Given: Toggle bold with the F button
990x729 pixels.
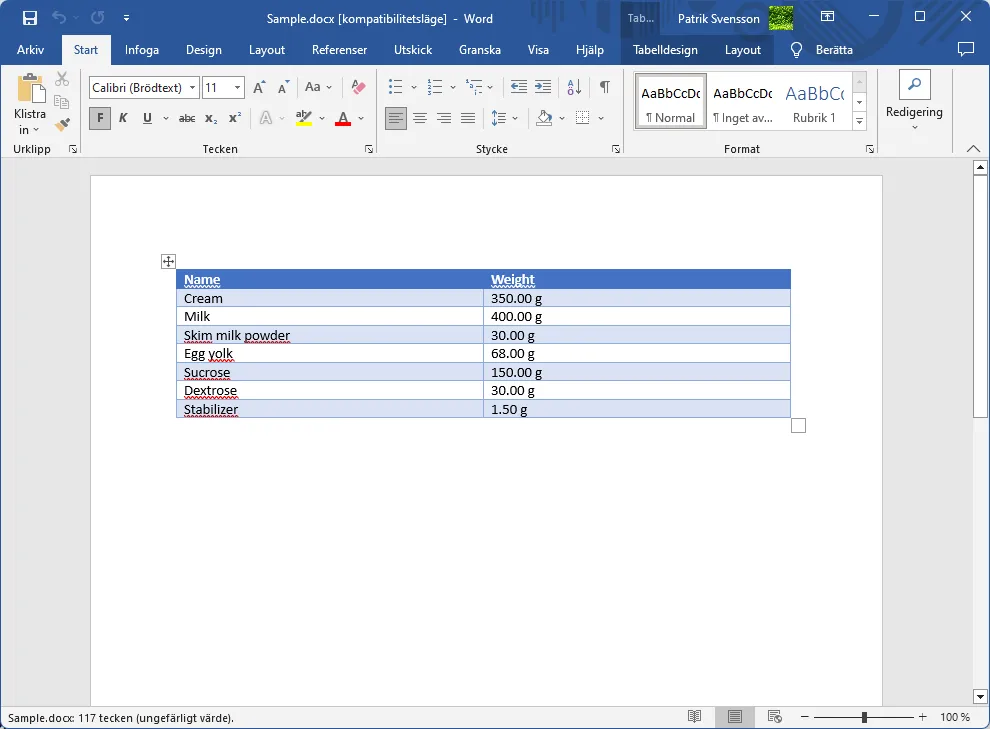Looking at the screenshot, I should coord(100,118).
